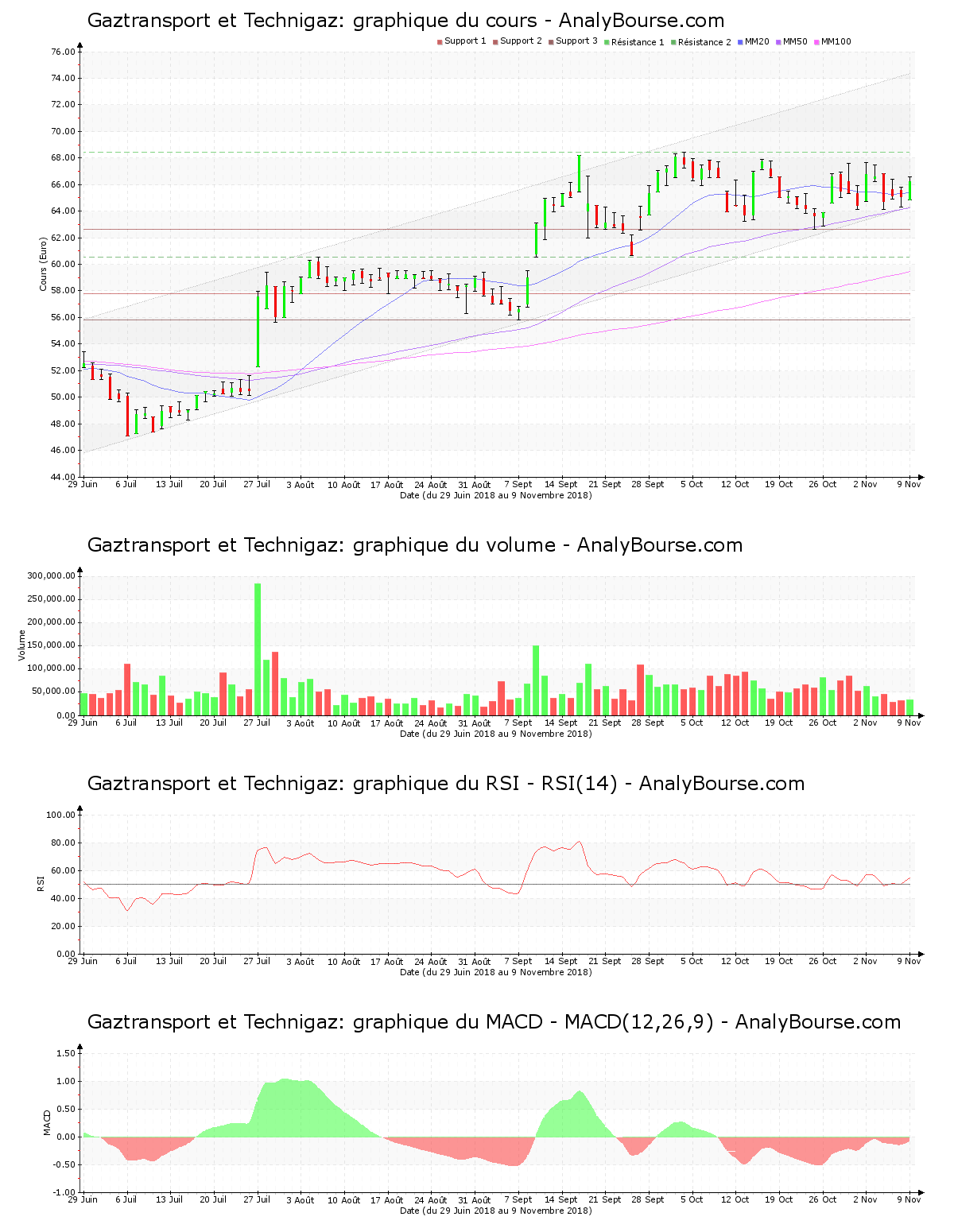The width and height of the screenshot is (954, 1232).
Task: Click the green volume spike near 7 Sept
Action: coord(536,680)
